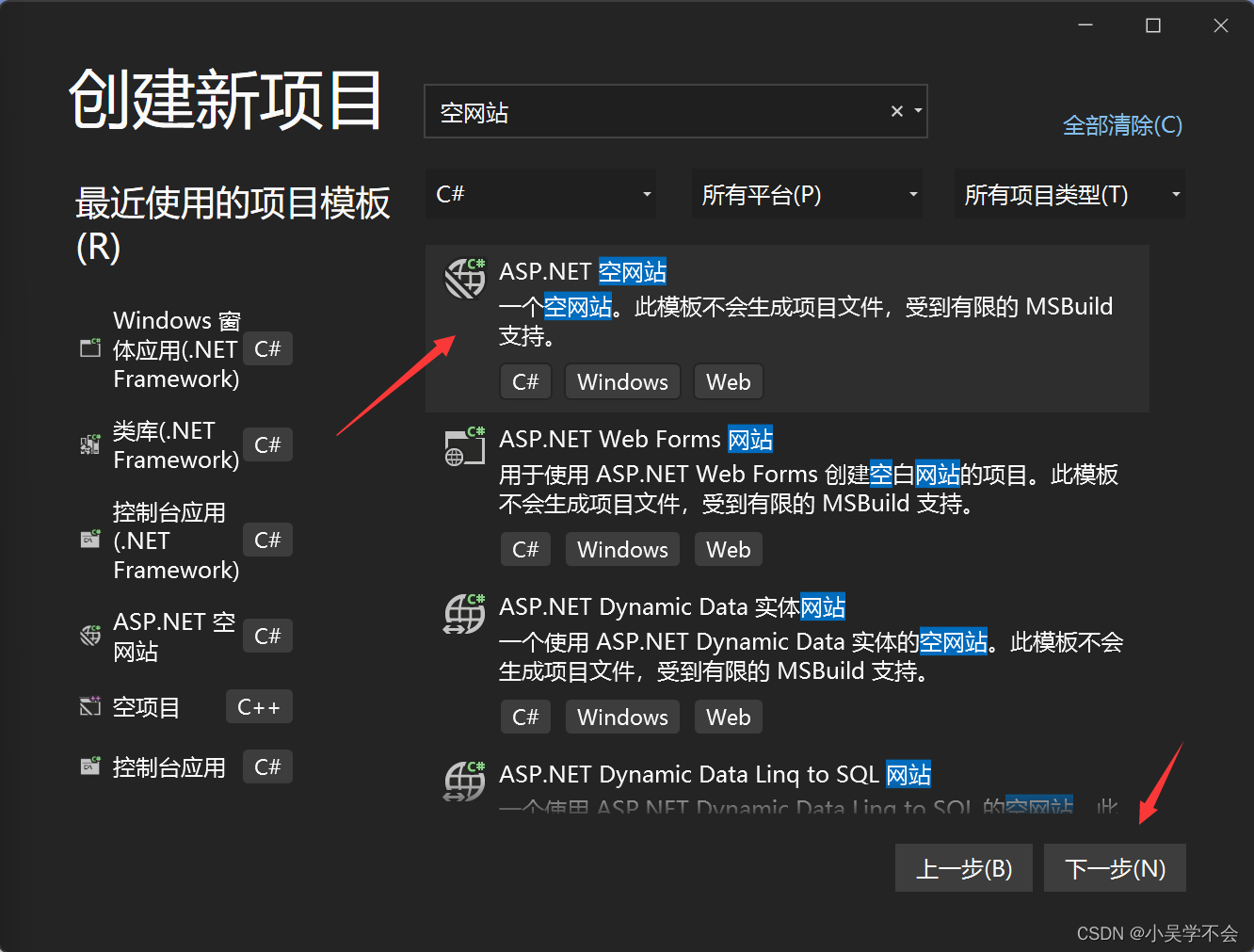Close the 创建新项目 dialog
Image resolution: width=1254 pixels, height=952 pixels.
(x=1221, y=25)
